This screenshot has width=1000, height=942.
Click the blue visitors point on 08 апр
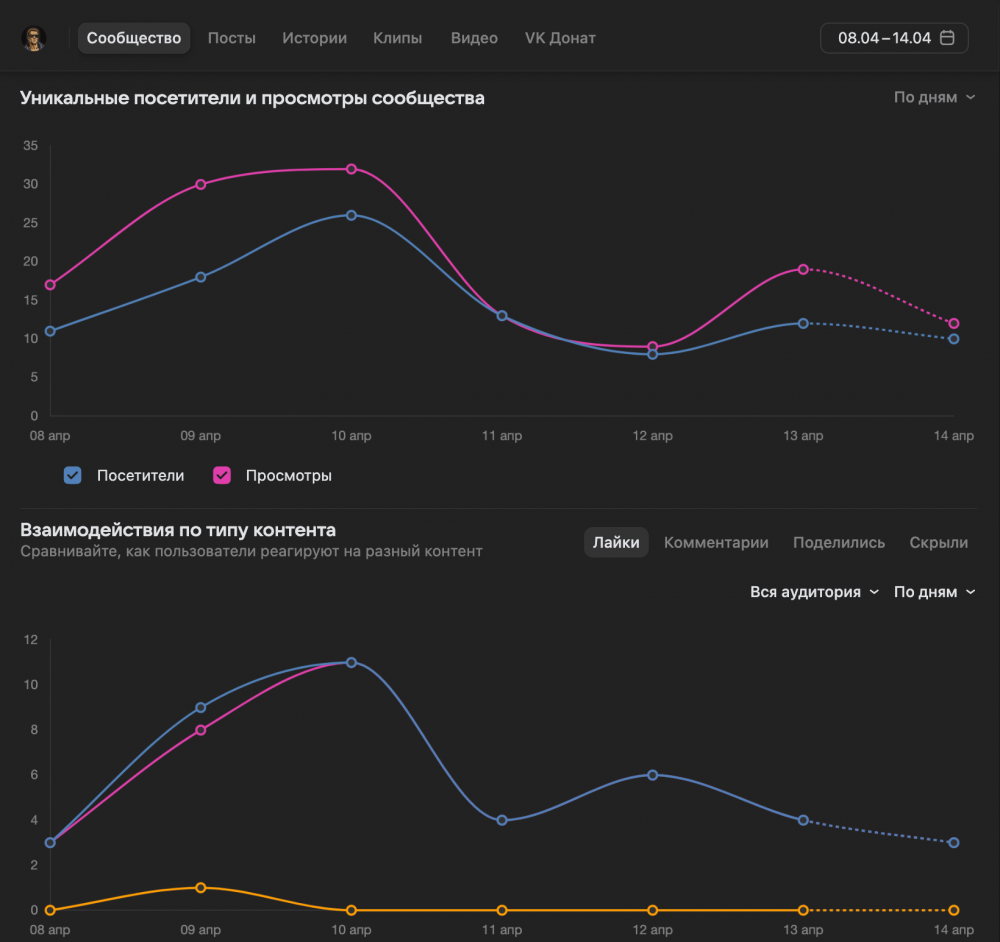[x=50, y=332]
